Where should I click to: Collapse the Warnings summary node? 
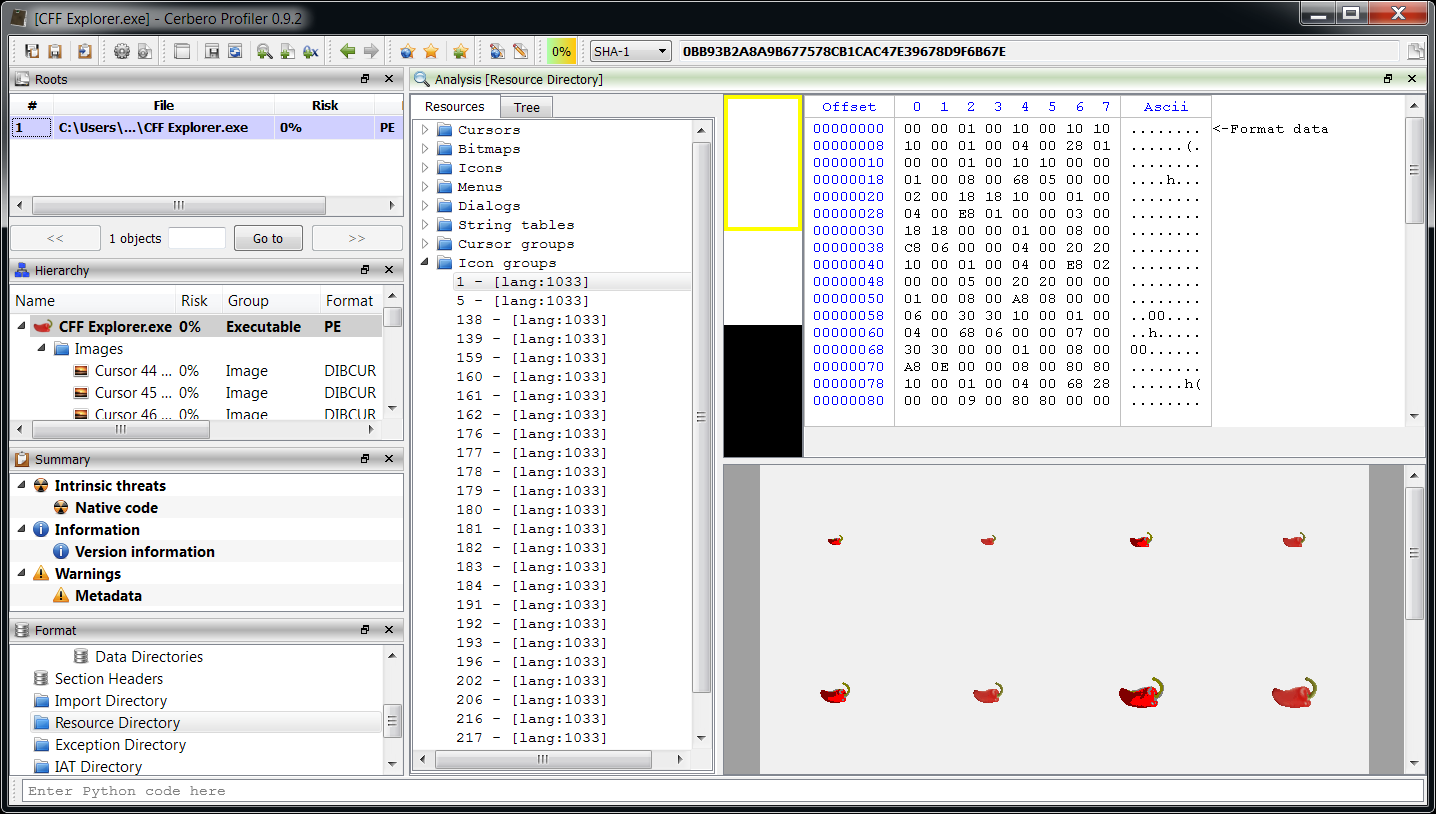coord(21,574)
